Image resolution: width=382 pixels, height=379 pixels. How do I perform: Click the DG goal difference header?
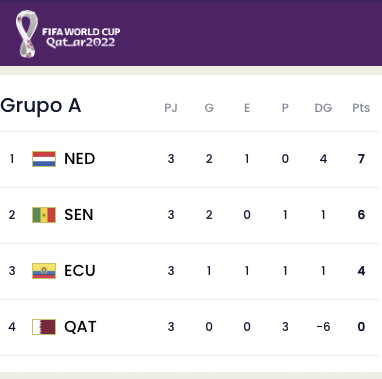[x=323, y=108]
